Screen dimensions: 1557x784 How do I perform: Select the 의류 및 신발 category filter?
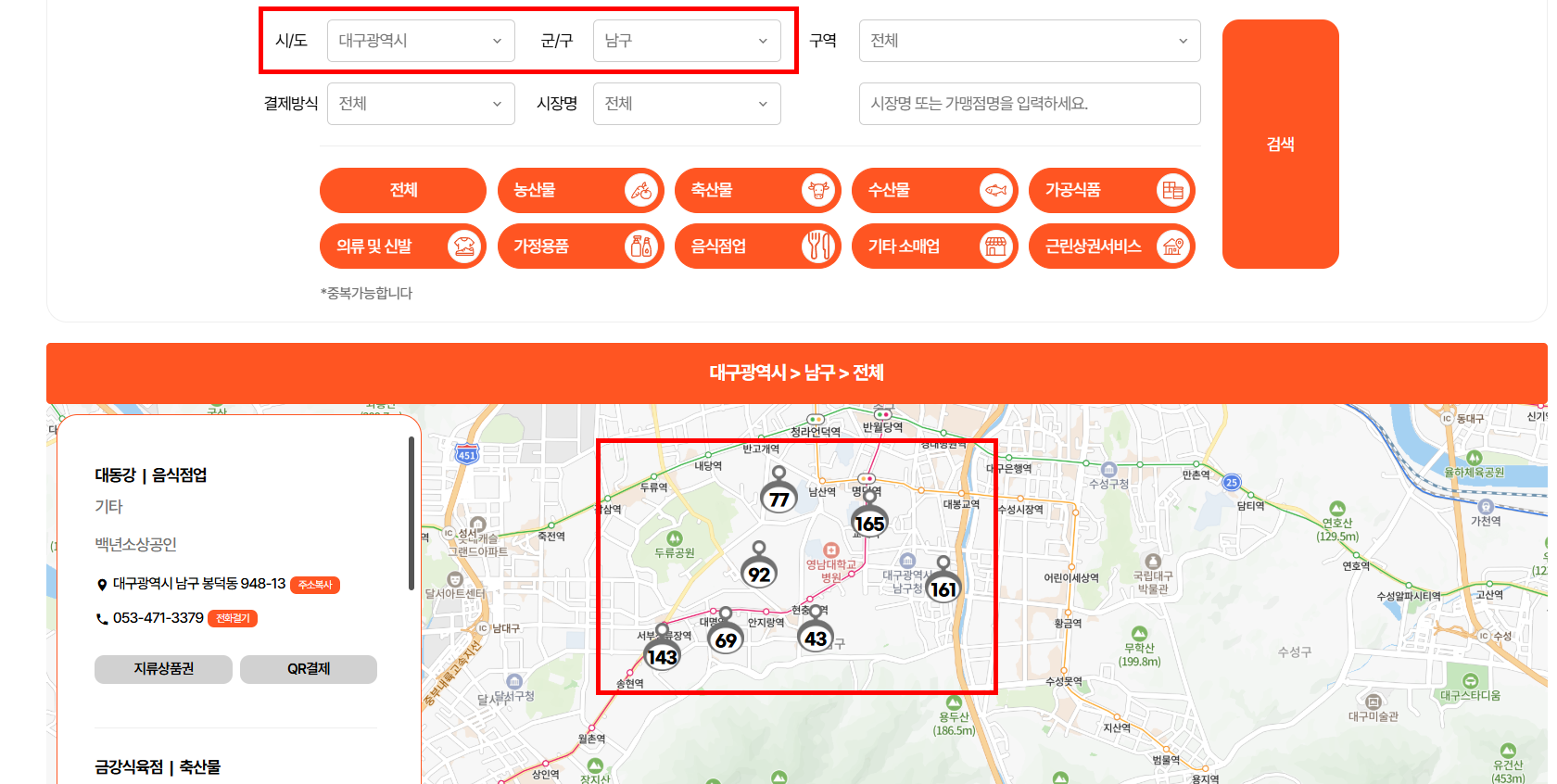click(403, 247)
